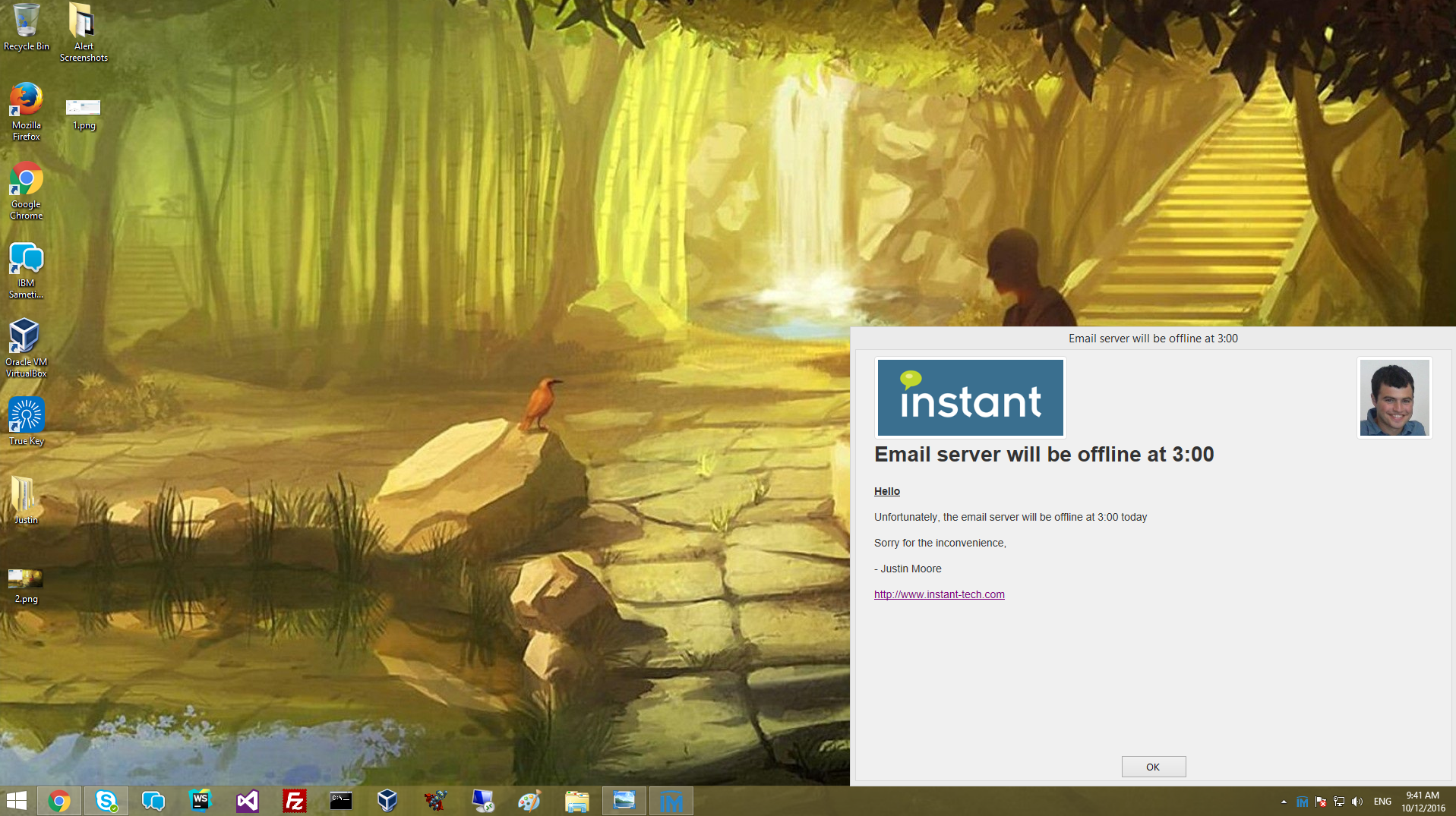The width and height of the screenshot is (1456, 816).
Task: Select the Recycle Bin desktop icon
Action: tap(27, 27)
